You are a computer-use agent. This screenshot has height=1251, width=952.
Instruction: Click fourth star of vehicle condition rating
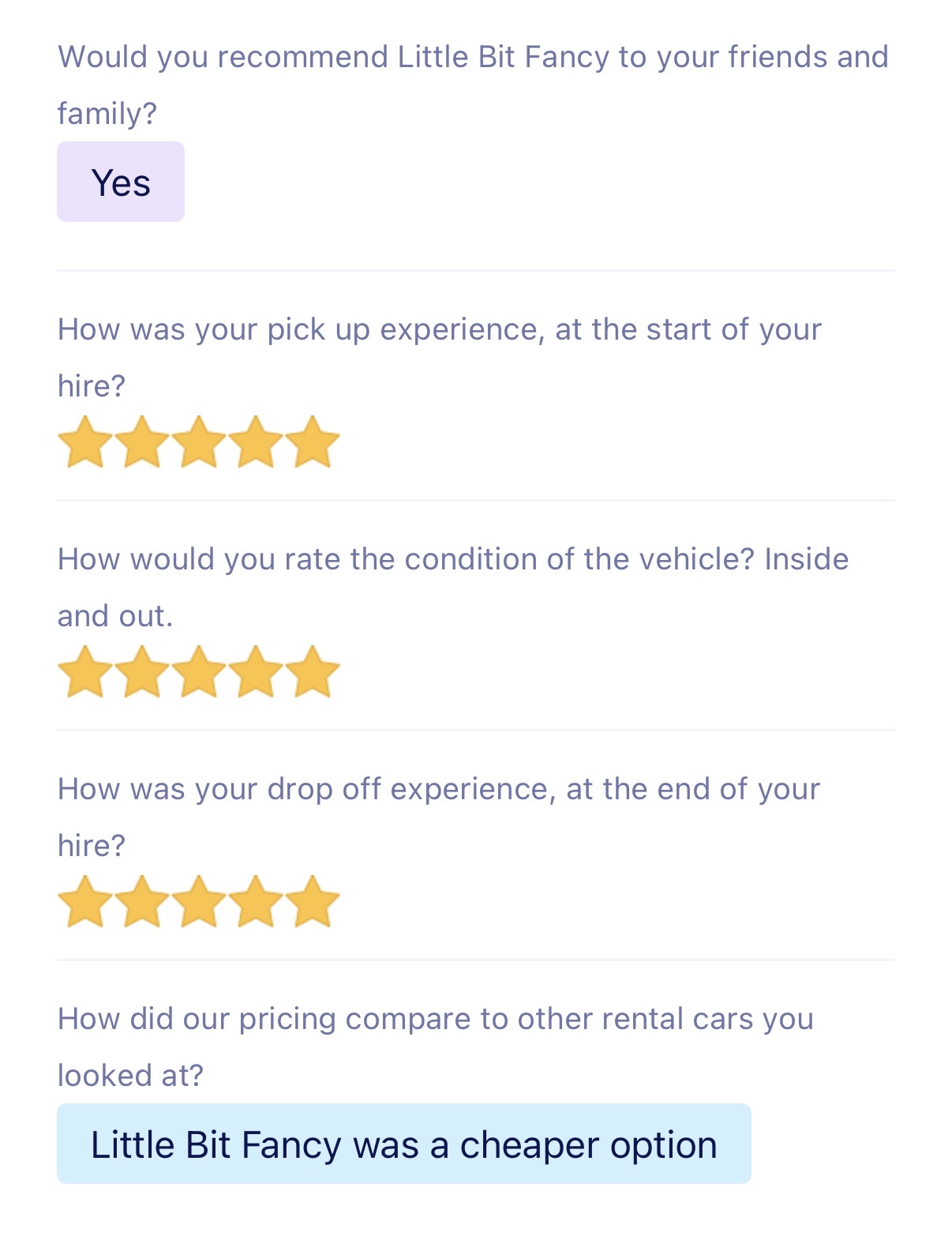tap(256, 672)
